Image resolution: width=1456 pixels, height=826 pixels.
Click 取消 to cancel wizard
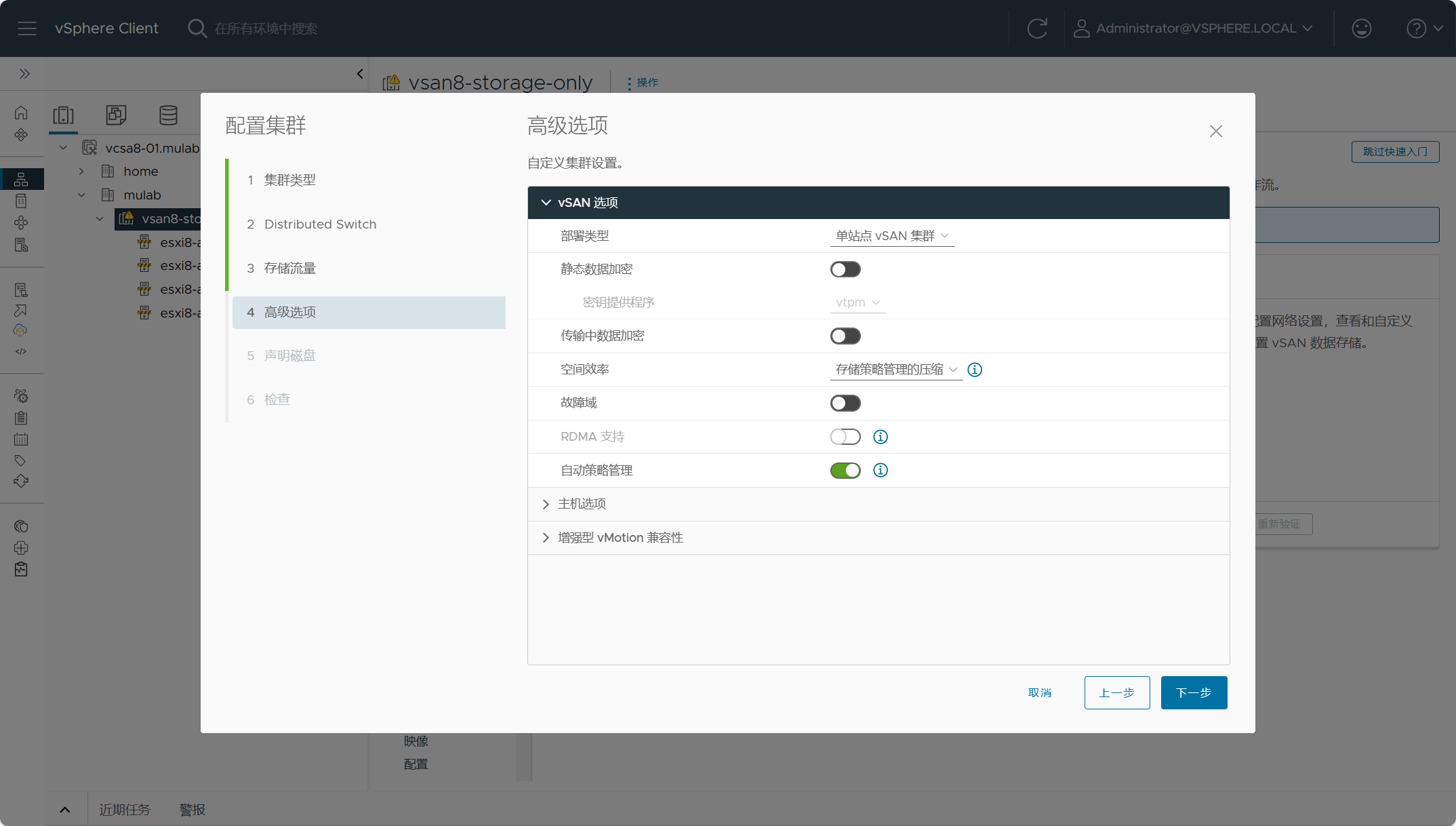click(1040, 692)
